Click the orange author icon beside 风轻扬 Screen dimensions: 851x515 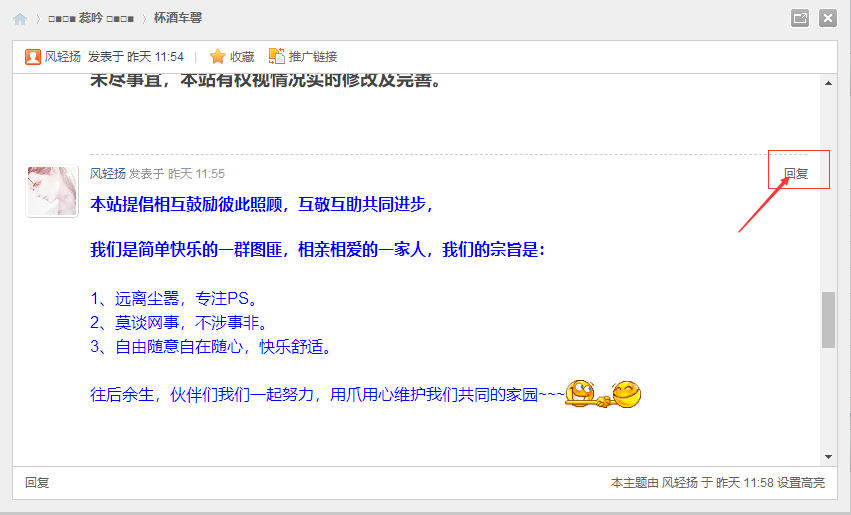point(33,56)
